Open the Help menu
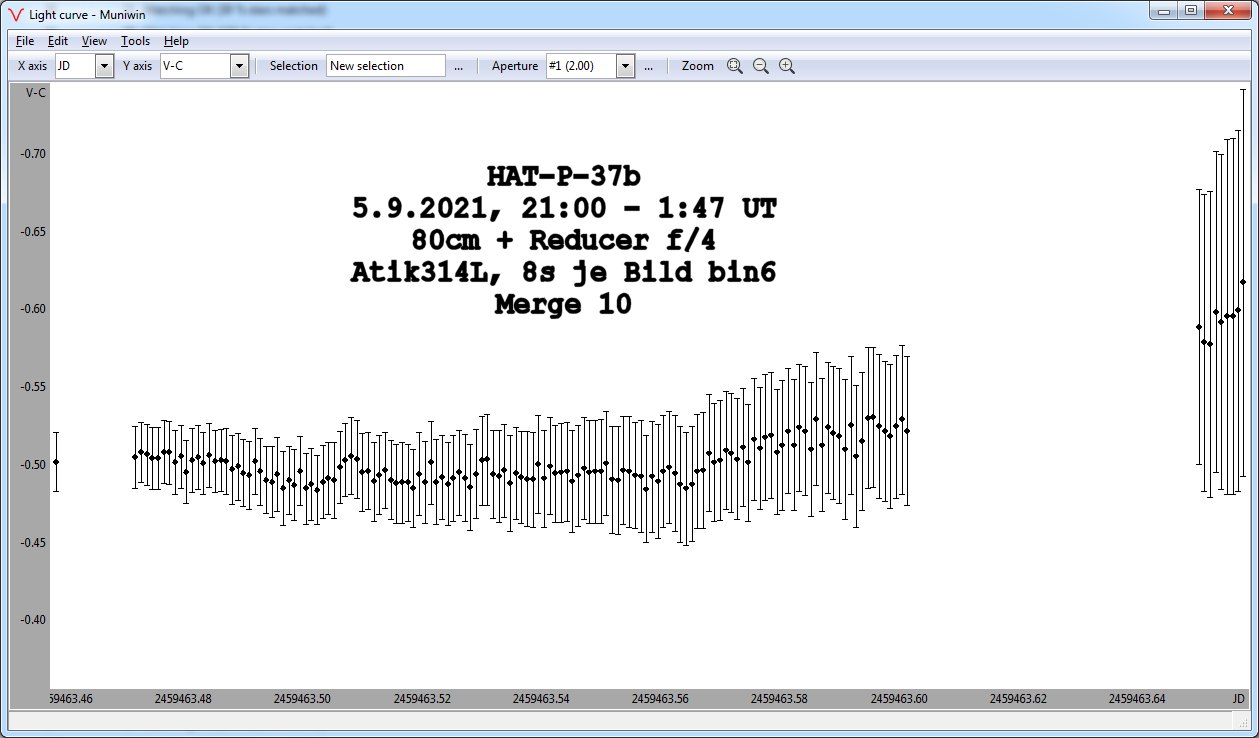The height and width of the screenshot is (738, 1259). point(176,41)
